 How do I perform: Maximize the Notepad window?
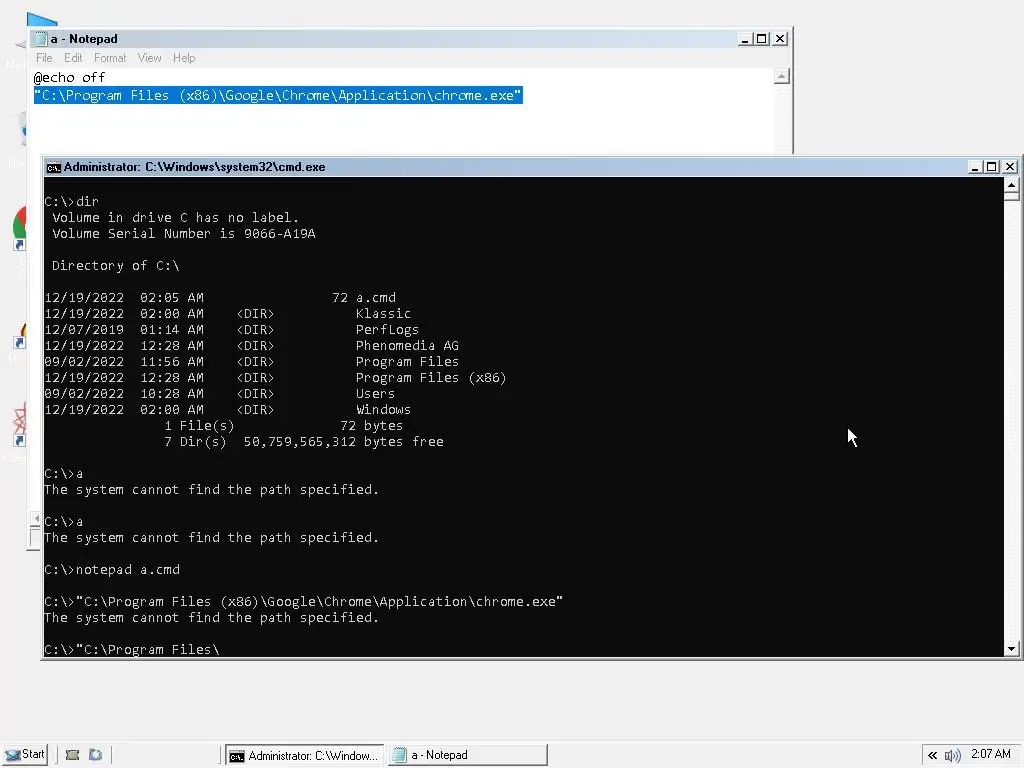pos(761,39)
